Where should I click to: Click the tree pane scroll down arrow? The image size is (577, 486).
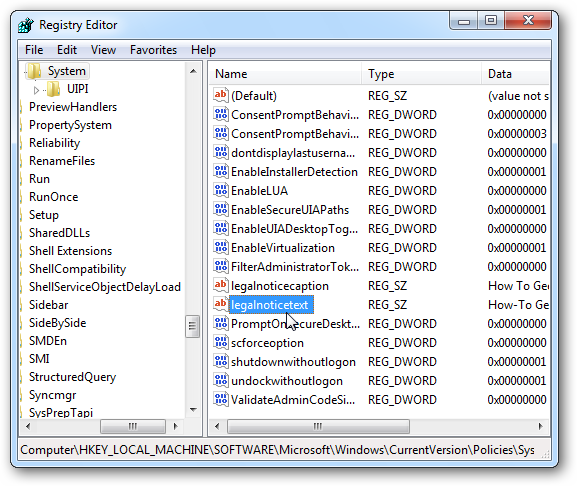click(x=193, y=410)
